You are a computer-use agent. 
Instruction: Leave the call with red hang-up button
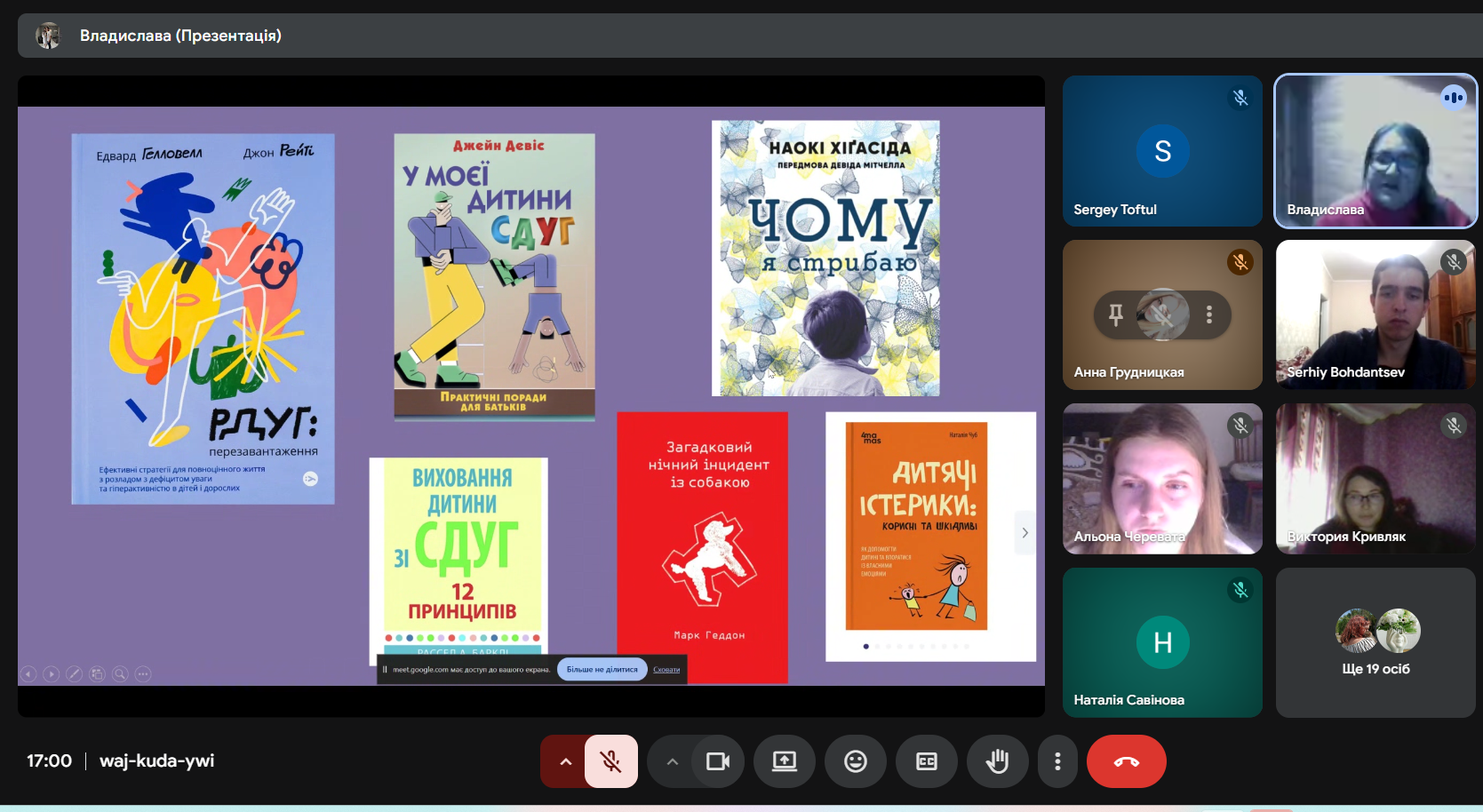coord(1126,761)
